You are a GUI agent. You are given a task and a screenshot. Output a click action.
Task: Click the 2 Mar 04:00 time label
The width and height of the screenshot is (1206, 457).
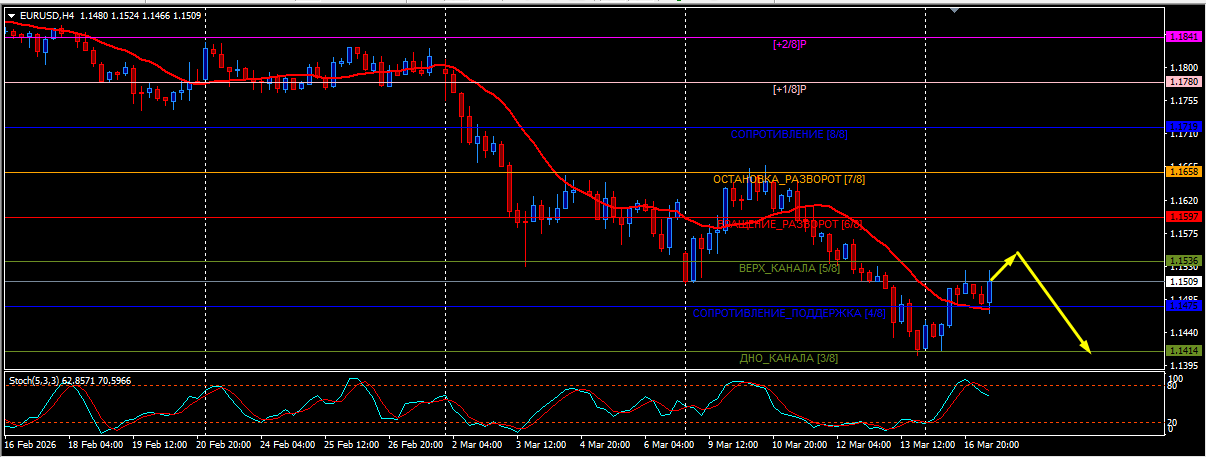pyautogui.click(x=475, y=443)
